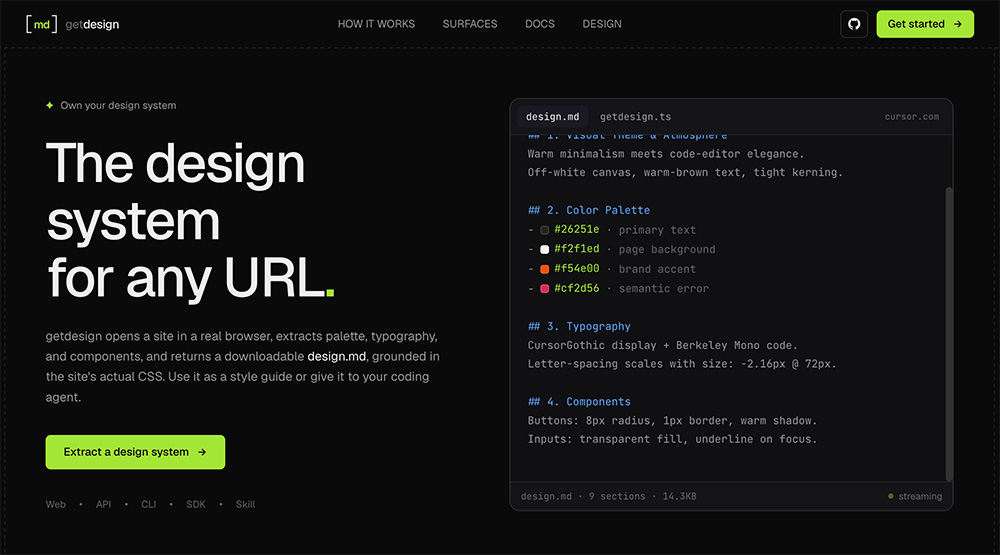1000x555 pixels.
Task: Open DESIGN nav item
Action: pos(602,24)
